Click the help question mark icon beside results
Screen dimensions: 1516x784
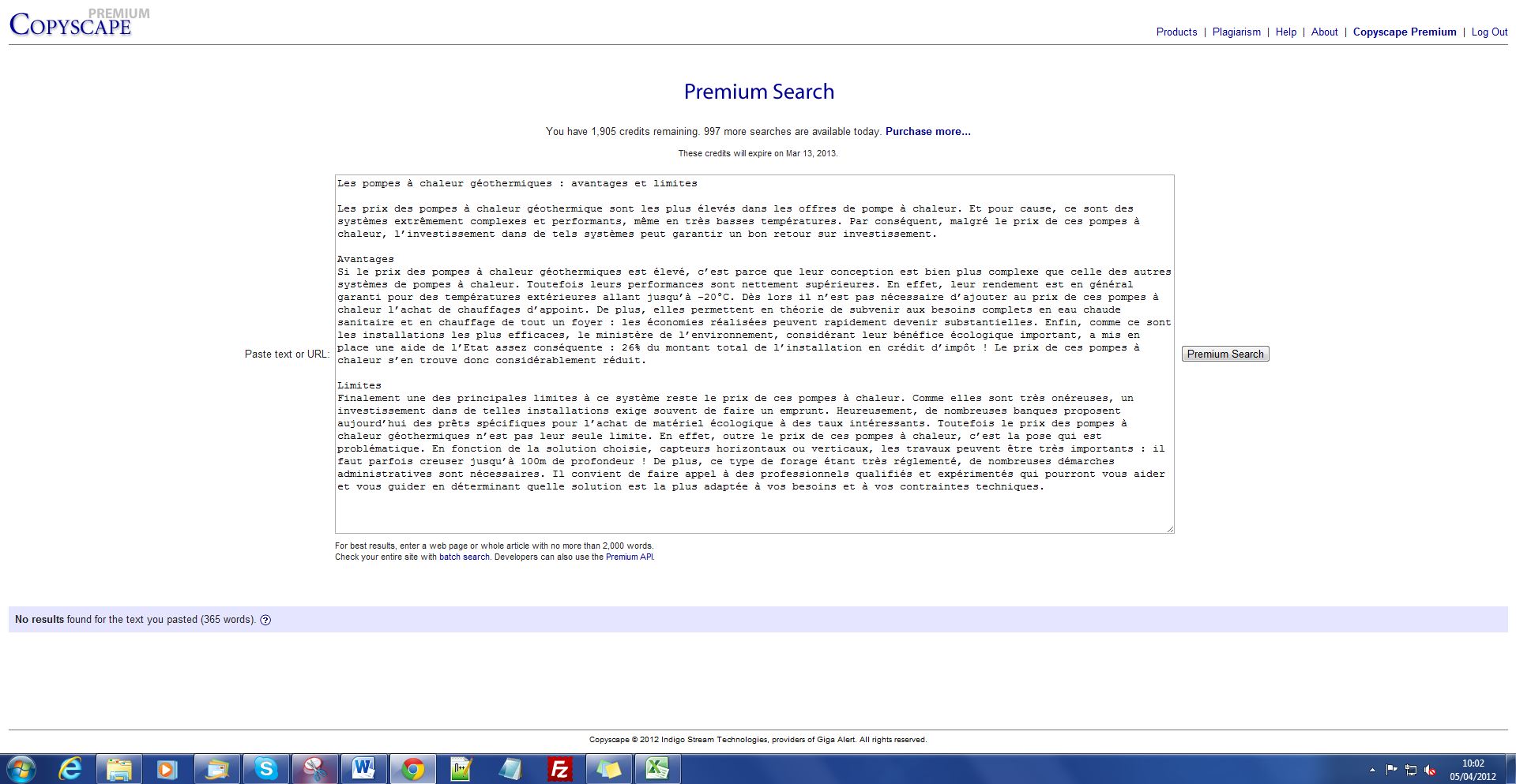(265, 620)
